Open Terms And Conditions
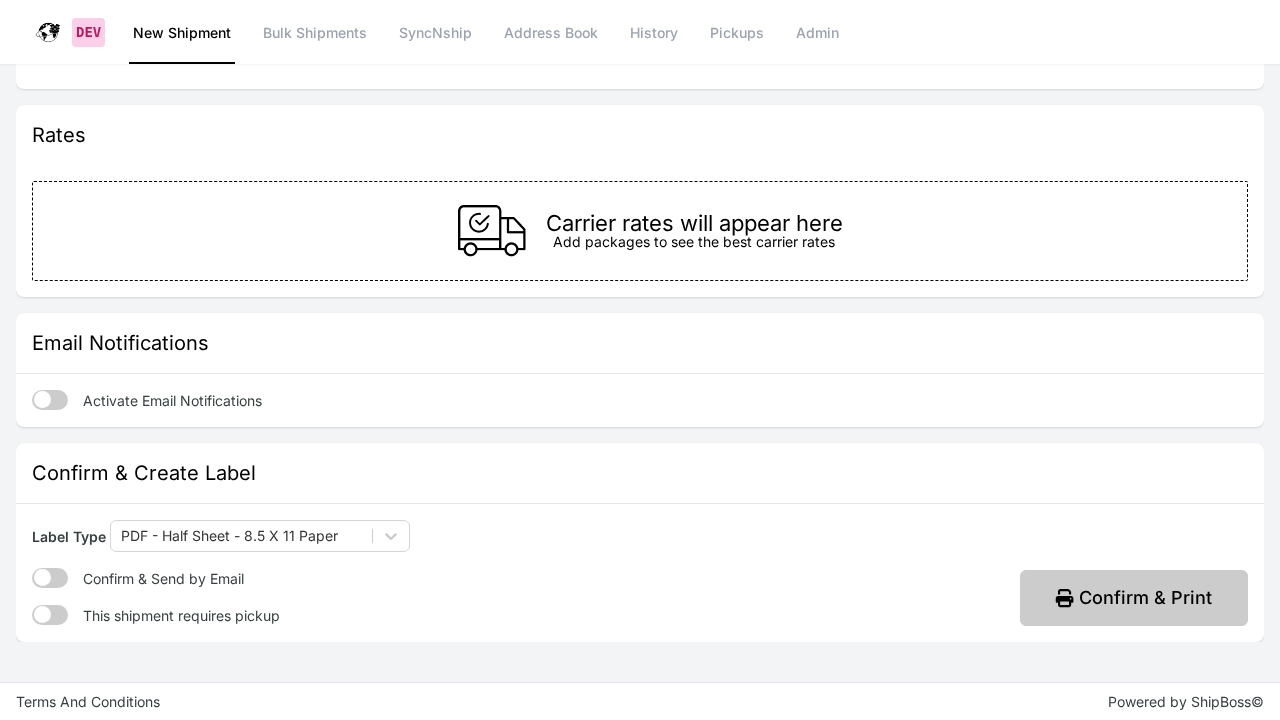 [88, 701]
